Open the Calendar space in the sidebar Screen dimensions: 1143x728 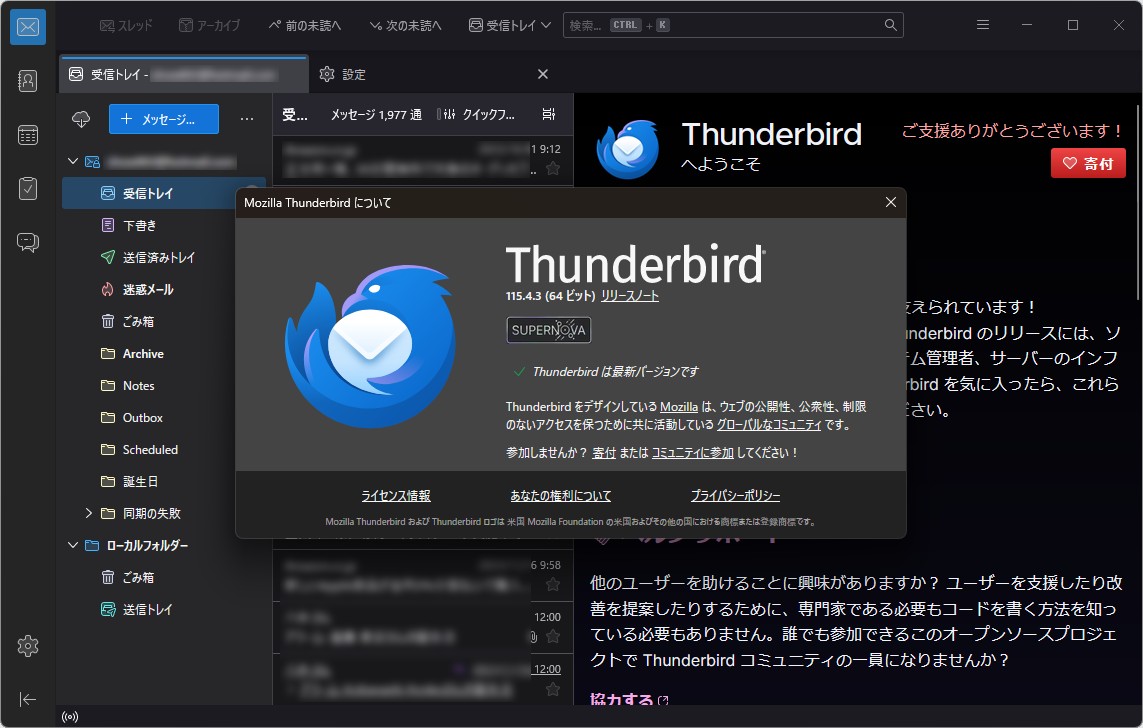coord(27,135)
